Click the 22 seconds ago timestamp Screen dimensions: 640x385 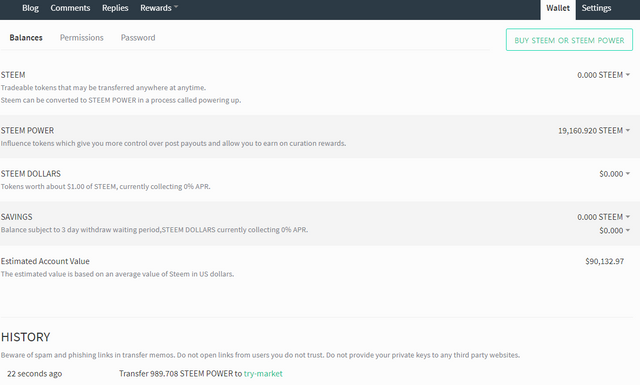tap(35, 374)
